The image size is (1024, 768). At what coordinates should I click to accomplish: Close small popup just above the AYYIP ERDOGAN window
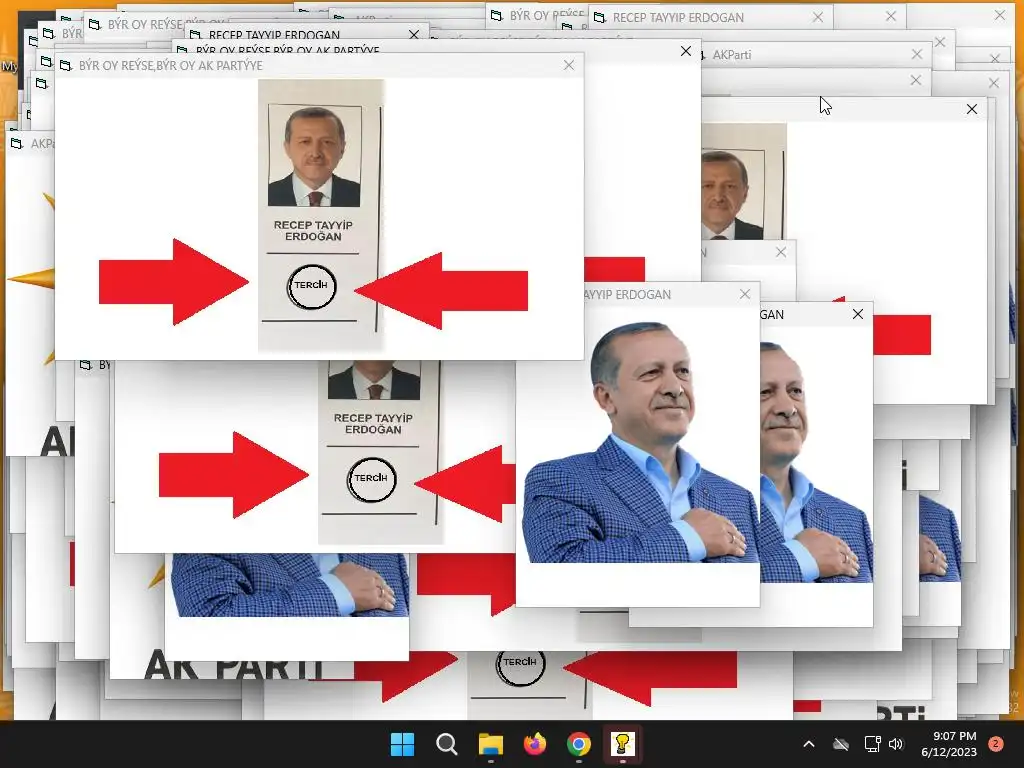coord(781,252)
